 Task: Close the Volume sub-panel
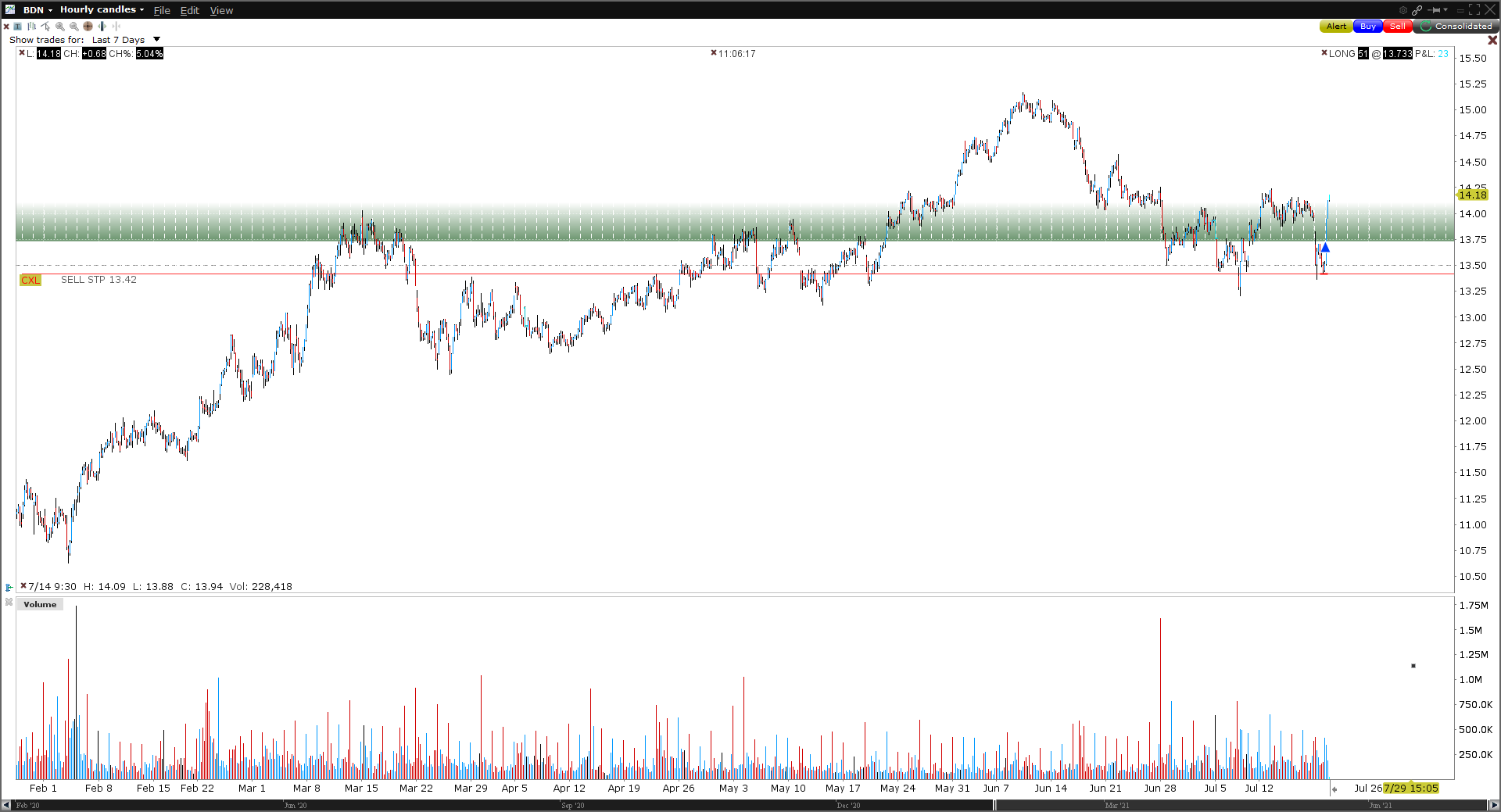[x=9, y=603]
